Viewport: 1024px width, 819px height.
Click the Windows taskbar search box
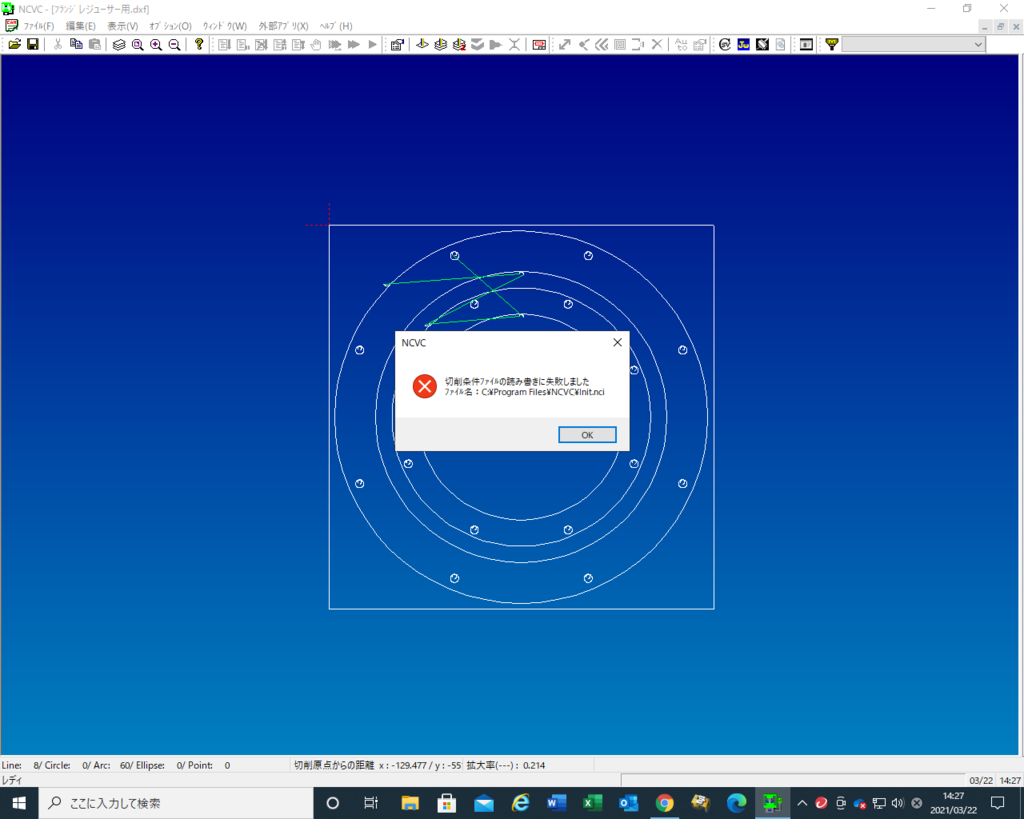point(175,803)
